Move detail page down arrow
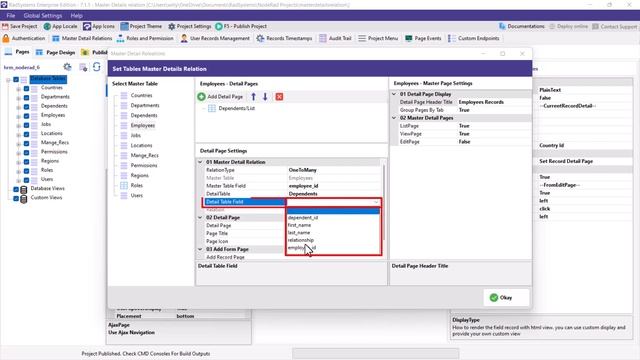The height and width of the screenshot is (360, 640). pos(265,97)
